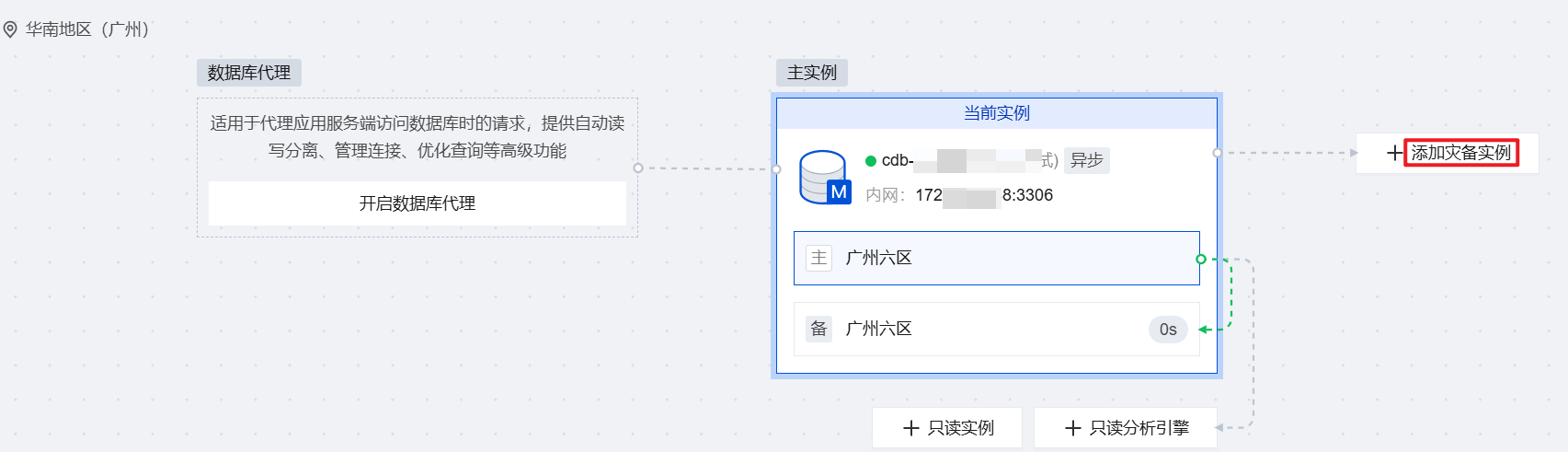
Task: Click the green running status dot
Action: 871,161
